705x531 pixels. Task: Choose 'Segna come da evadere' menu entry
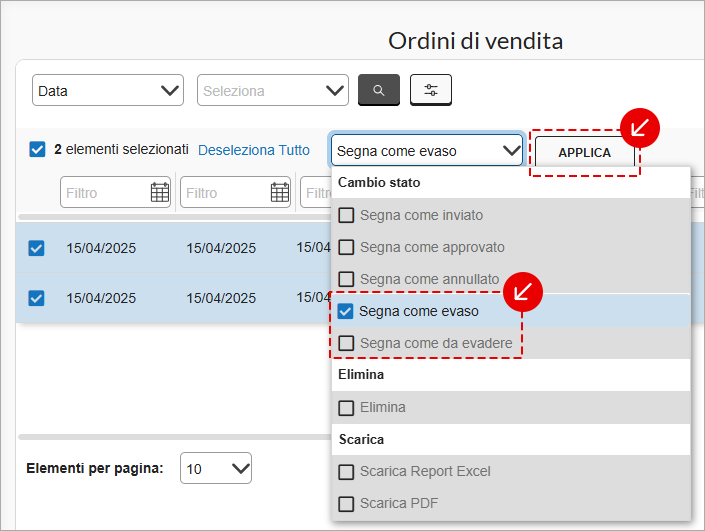click(x=511, y=343)
